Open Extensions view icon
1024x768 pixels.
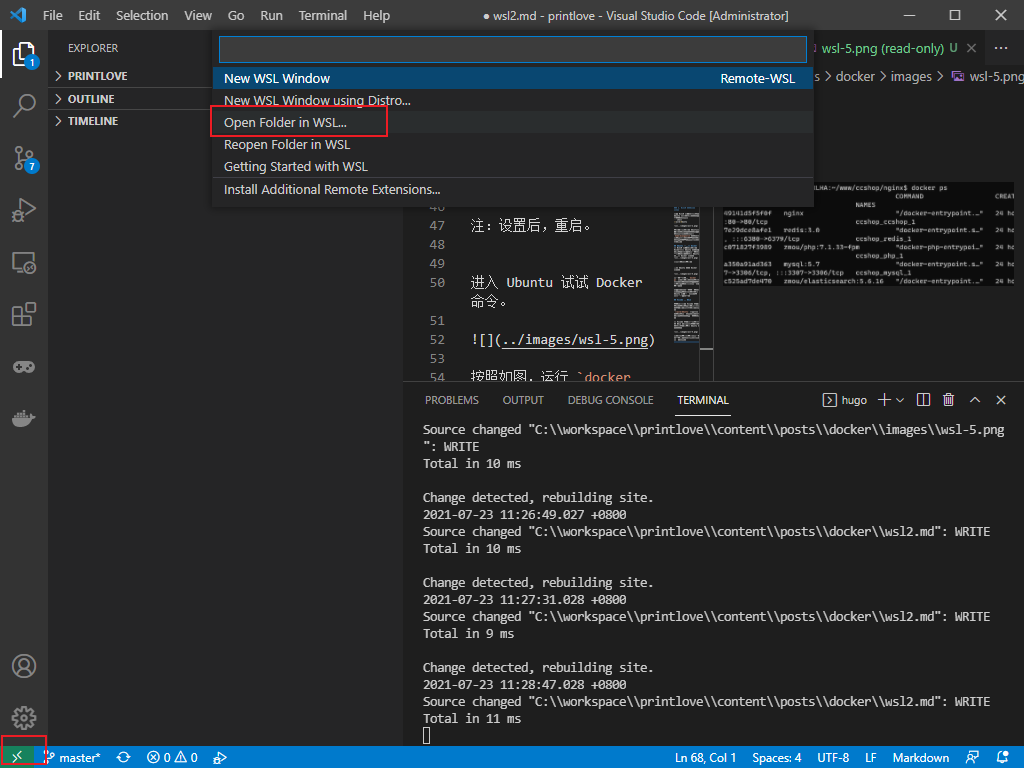(24, 315)
